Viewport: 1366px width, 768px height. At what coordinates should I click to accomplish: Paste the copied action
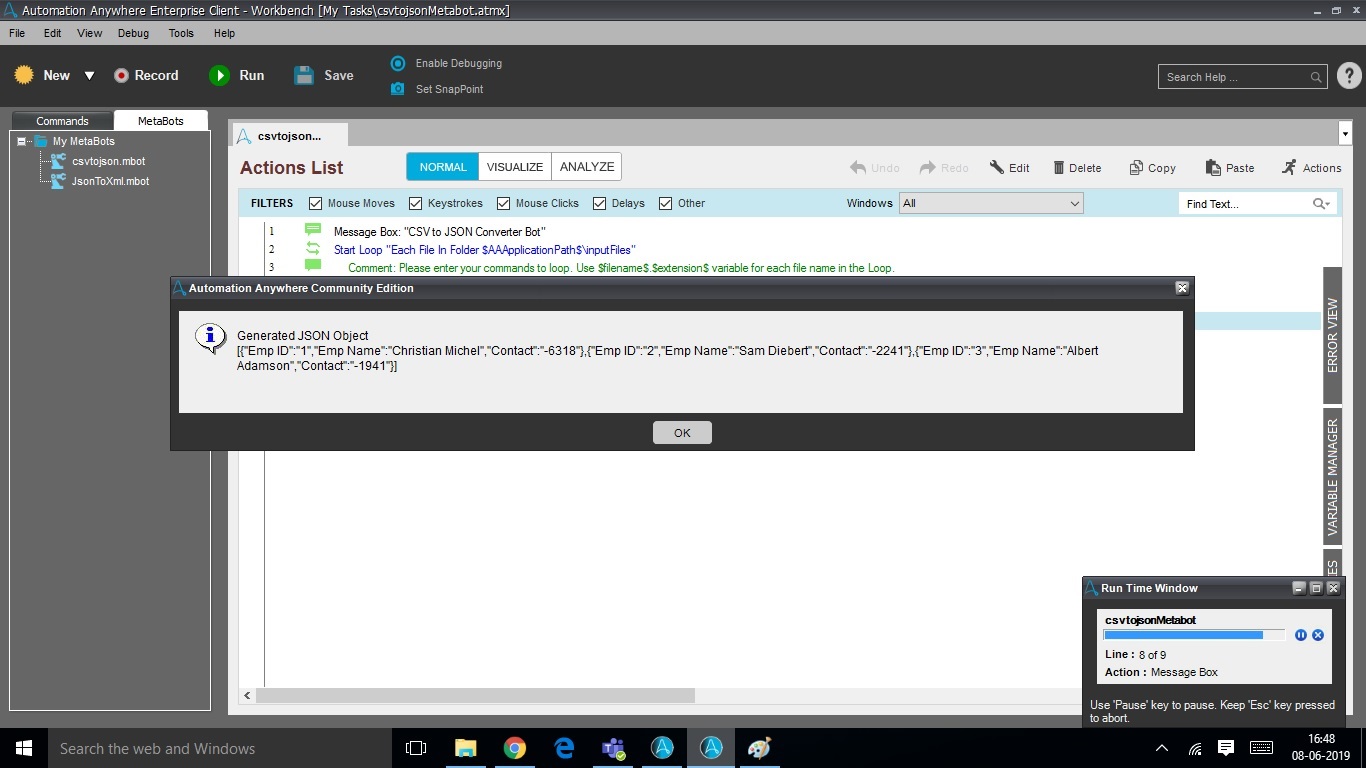click(1230, 168)
